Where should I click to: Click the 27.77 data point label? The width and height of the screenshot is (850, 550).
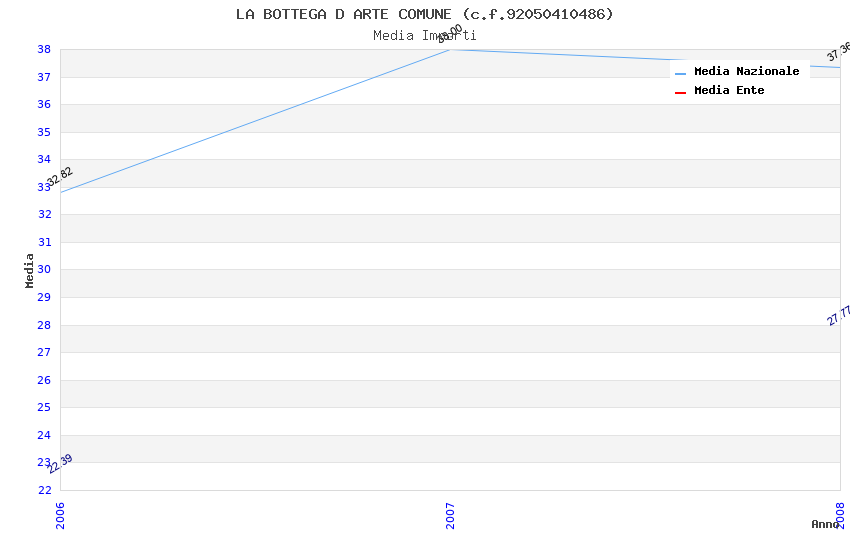click(x=839, y=315)
